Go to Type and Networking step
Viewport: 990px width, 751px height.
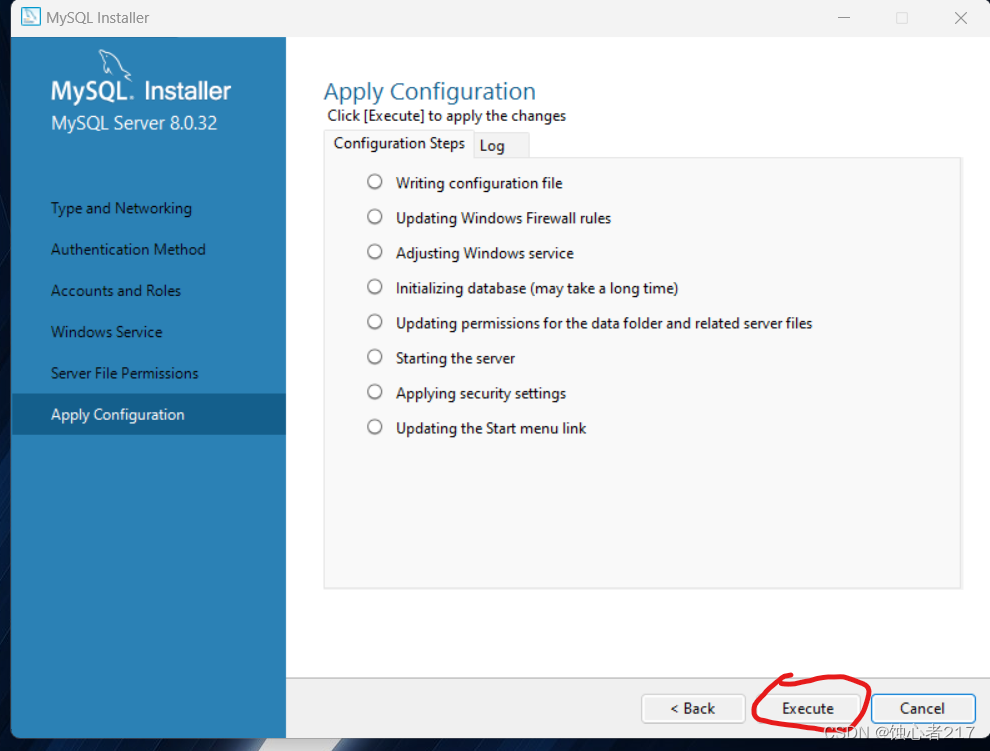pyautogui.click(x=121, y=208)
